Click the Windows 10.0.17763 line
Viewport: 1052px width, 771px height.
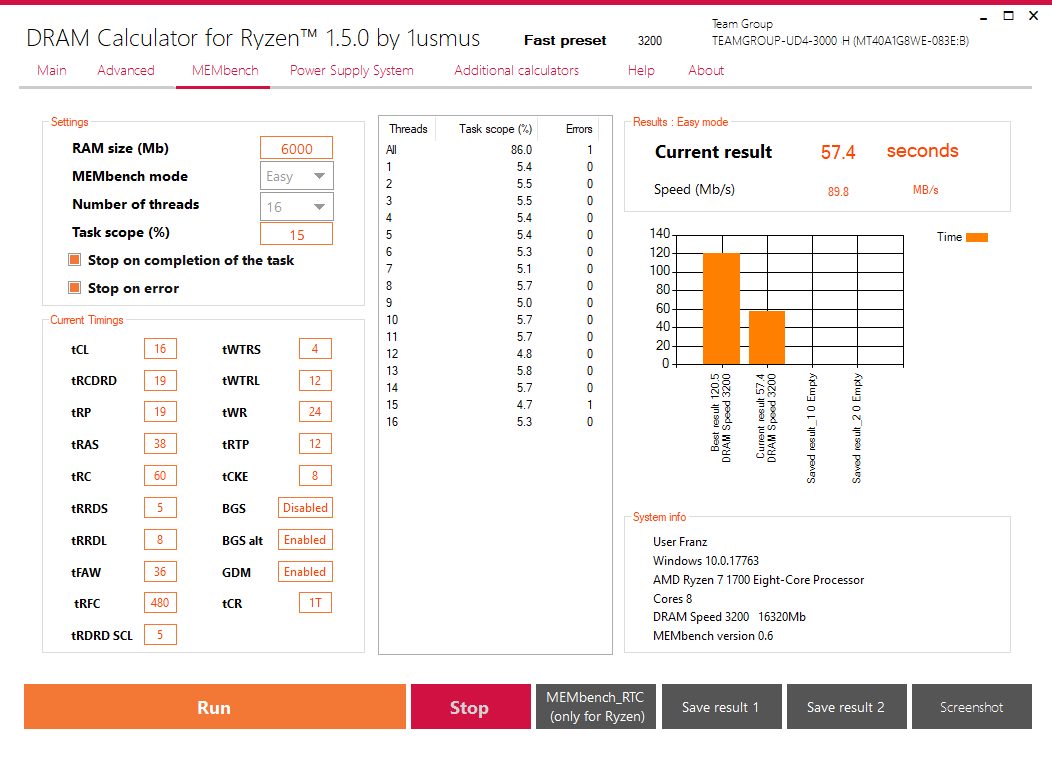tap(706, 560)
